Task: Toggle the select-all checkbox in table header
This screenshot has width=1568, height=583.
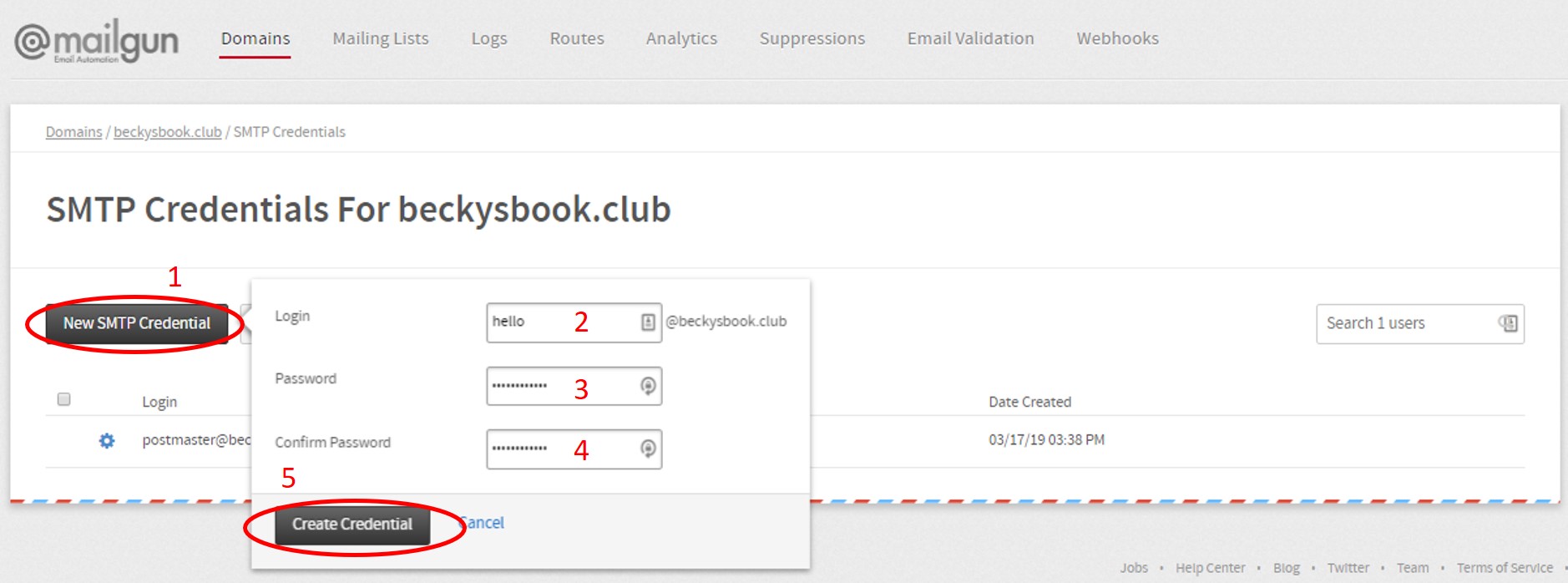Action: (63, 399)
